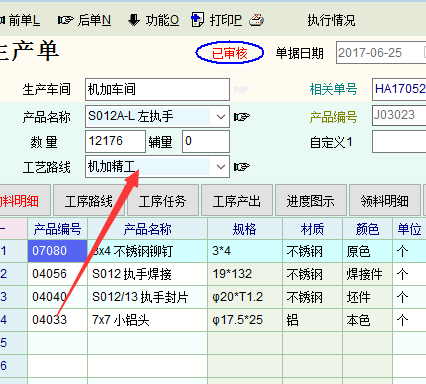Go to next order 后单N

pyautogui.click(x=84, y=20)
